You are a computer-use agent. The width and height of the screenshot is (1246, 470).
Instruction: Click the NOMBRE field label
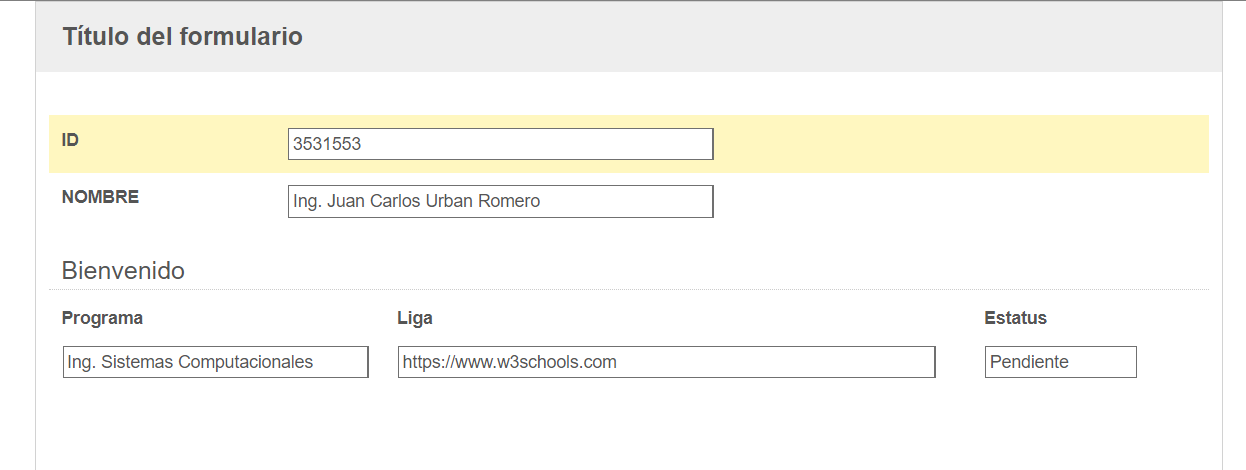coord(100,197)
